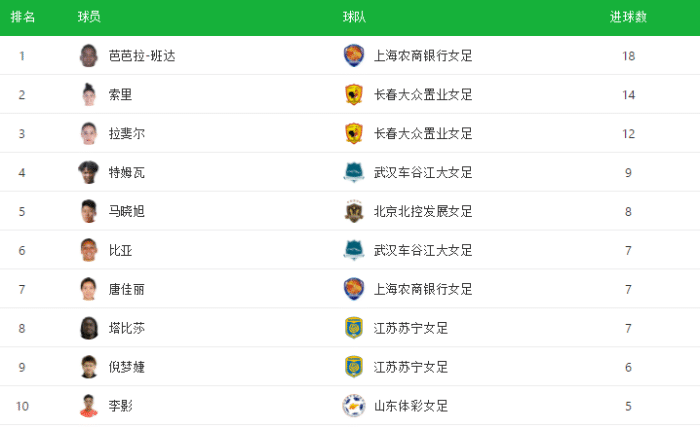Click 倪梦婕 player avatar photo

[89, 367]
